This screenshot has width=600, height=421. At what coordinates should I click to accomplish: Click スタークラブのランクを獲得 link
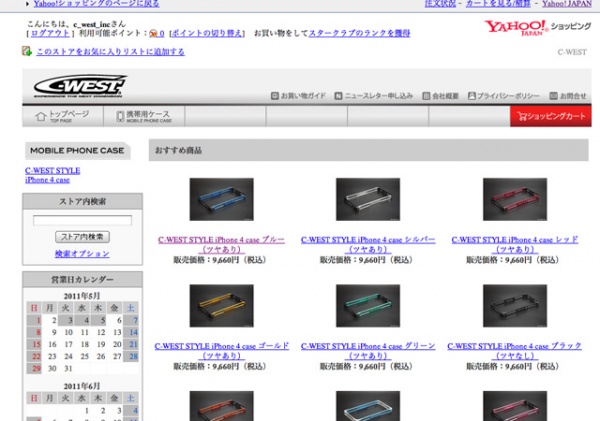pyautogui.click(x=359, y=33)
